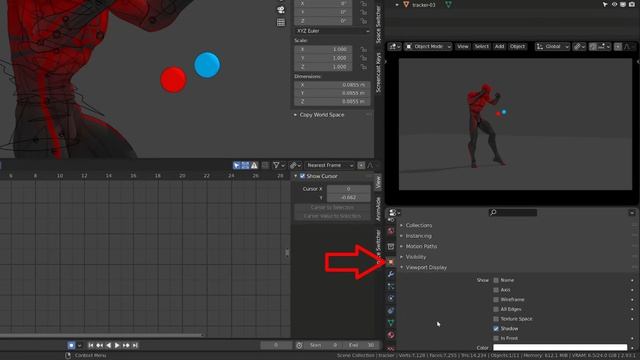Open the Add menu in small viewport

click(499, 47)
